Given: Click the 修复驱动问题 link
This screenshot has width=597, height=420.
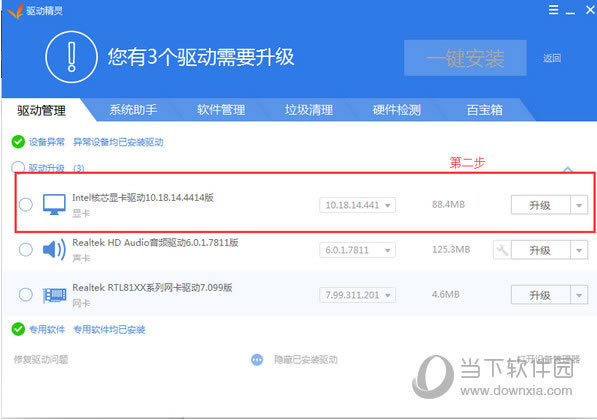Looking at the screenshot, I should 41,359.
